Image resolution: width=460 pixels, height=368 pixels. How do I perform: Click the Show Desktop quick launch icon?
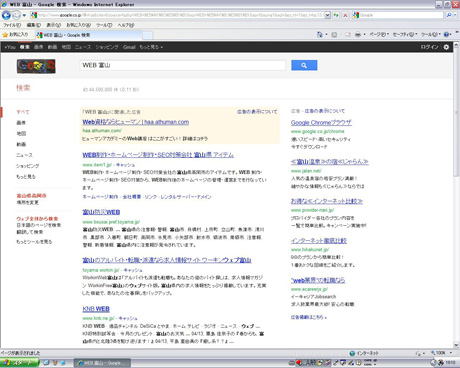[46, 363]
